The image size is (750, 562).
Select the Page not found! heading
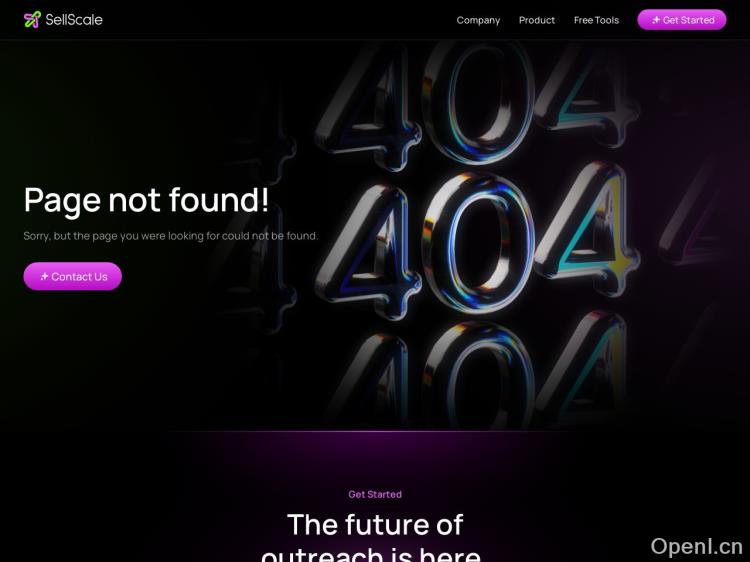[146, 200]
